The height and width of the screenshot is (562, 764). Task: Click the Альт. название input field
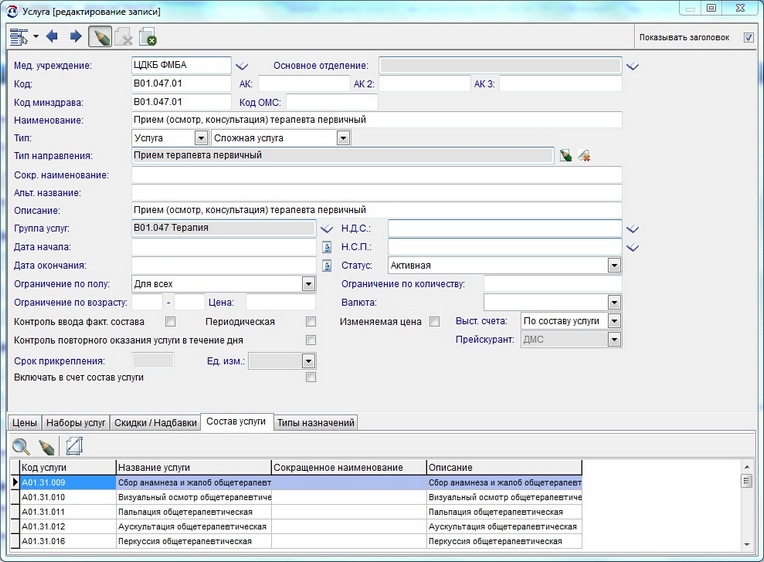tap(377, 193)
